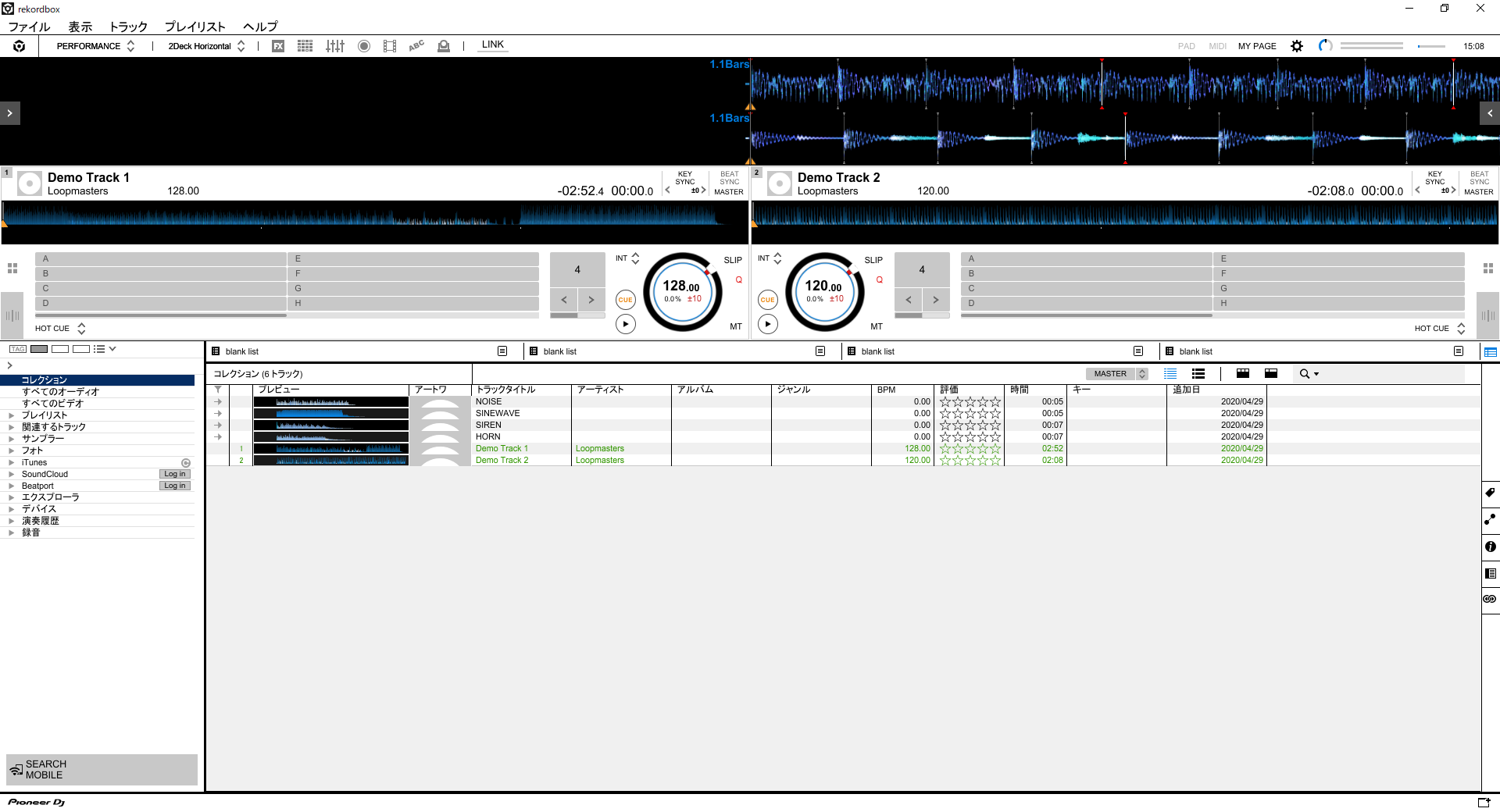Toggle SLIP mode on deck 2

pyautogui.click(x=873, y=260)
